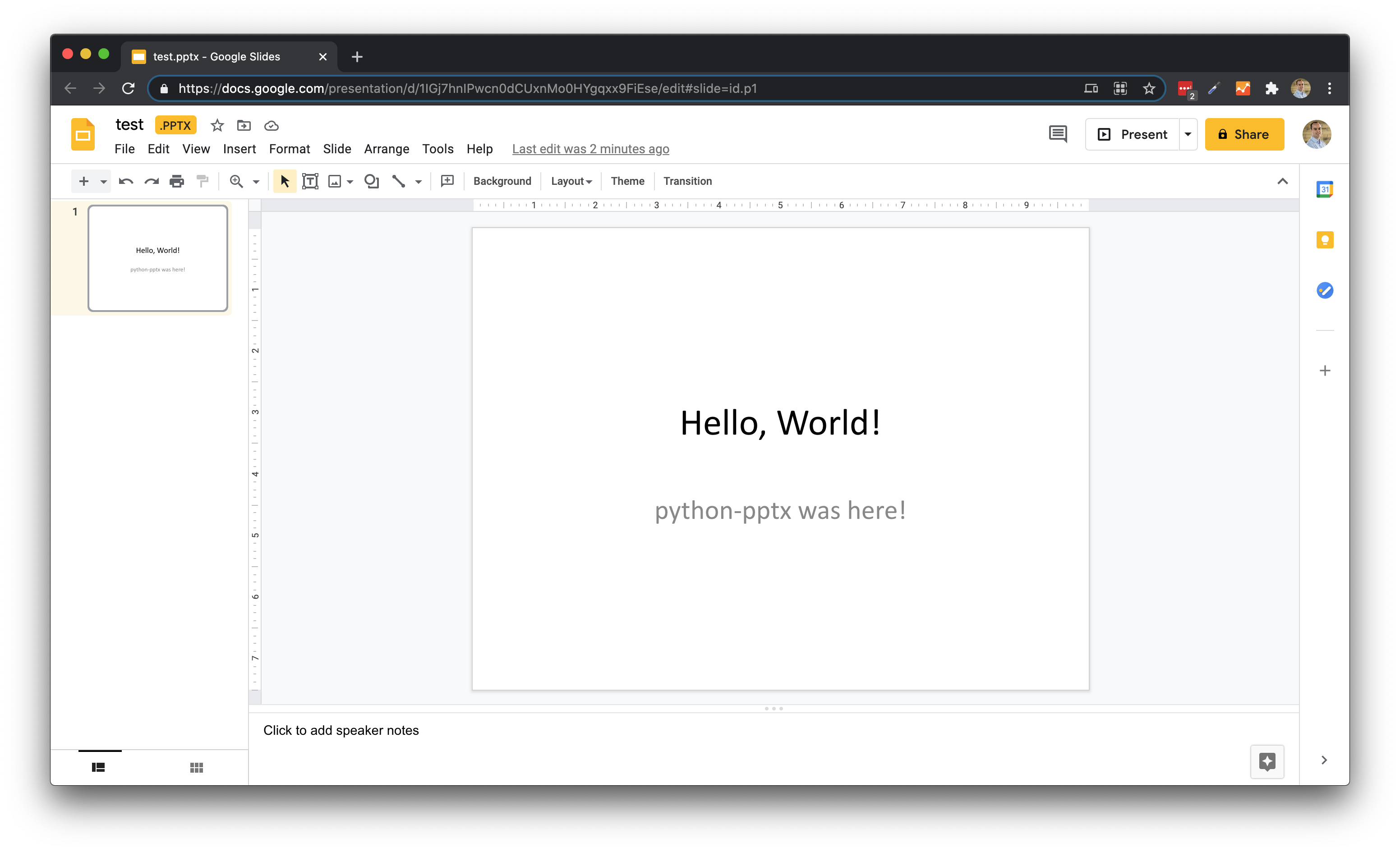Insert a new comment
The height and width of the screenshot is (852, 1400).
coord(447,181)
